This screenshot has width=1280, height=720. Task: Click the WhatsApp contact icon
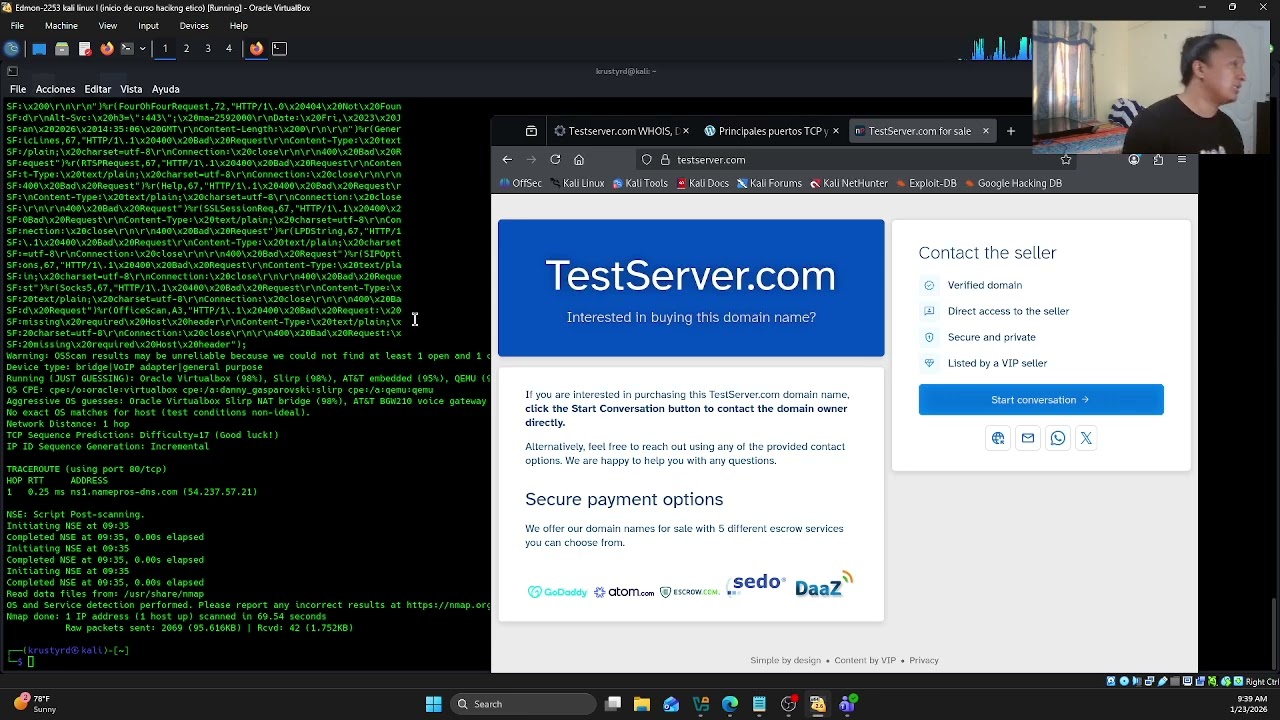click(1057, 438)
